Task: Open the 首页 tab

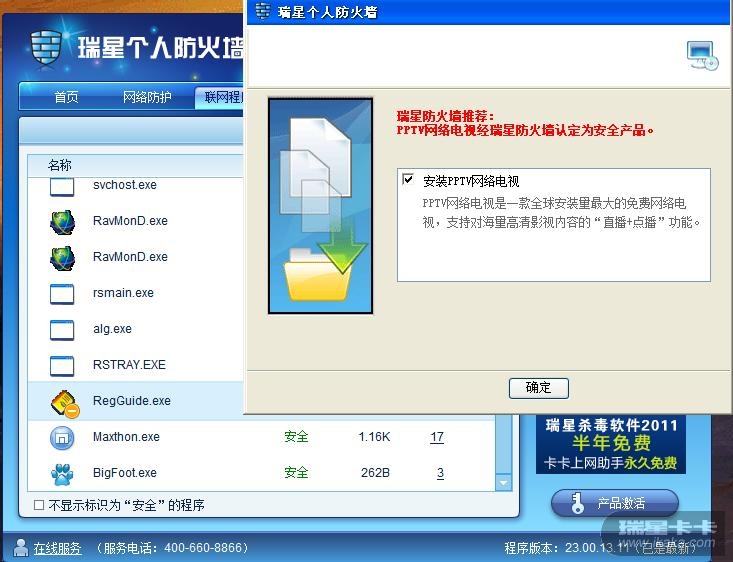Action: 66,97
